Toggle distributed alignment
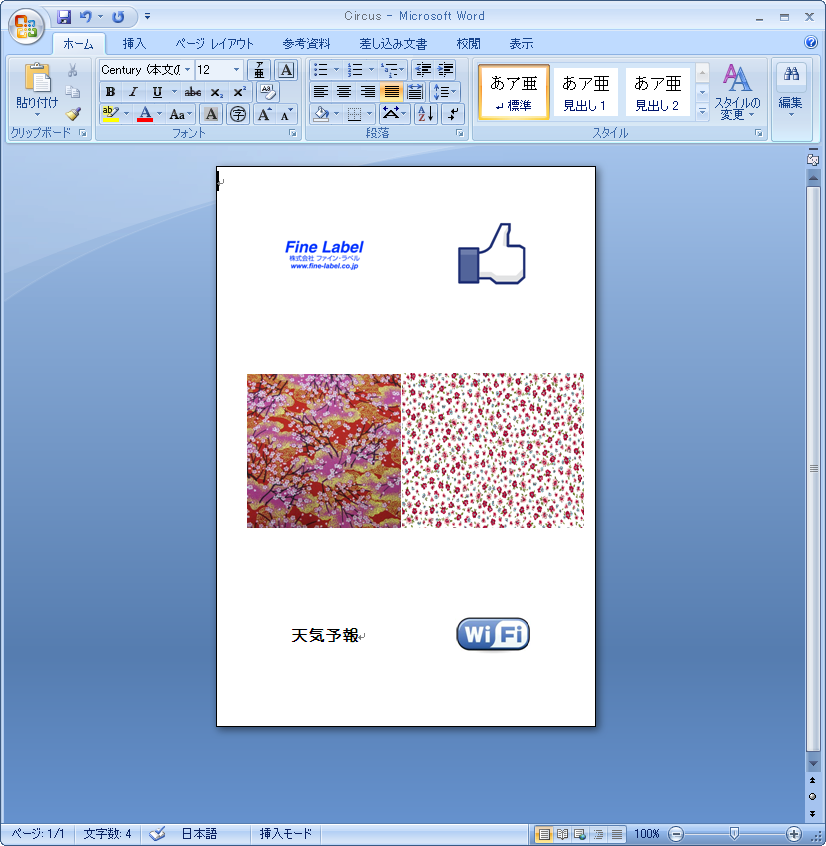This screenshot has height=846, width=826. pos(415,92)
